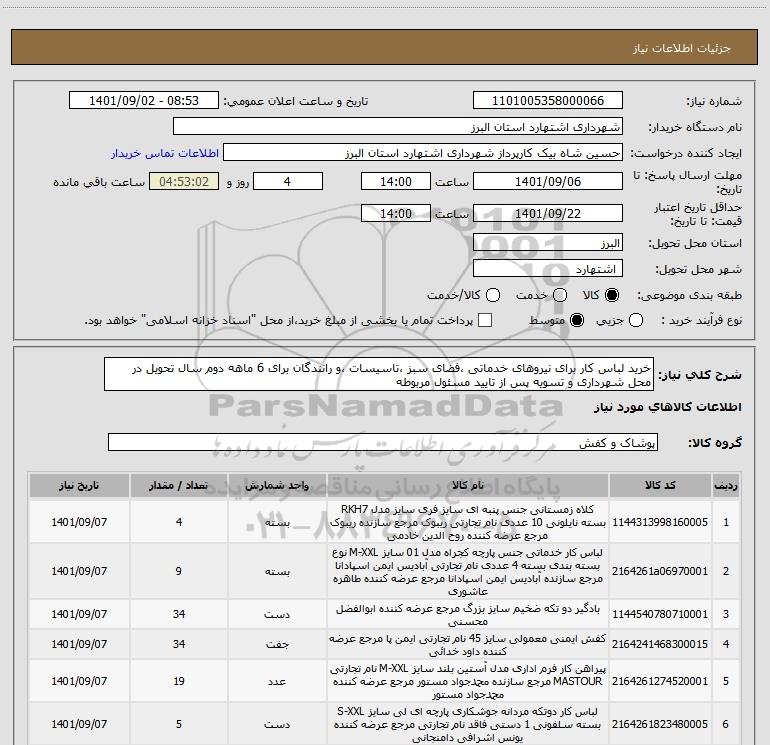
Task: Click product code 2164241468300015
Action: click(x=660, y=644)
